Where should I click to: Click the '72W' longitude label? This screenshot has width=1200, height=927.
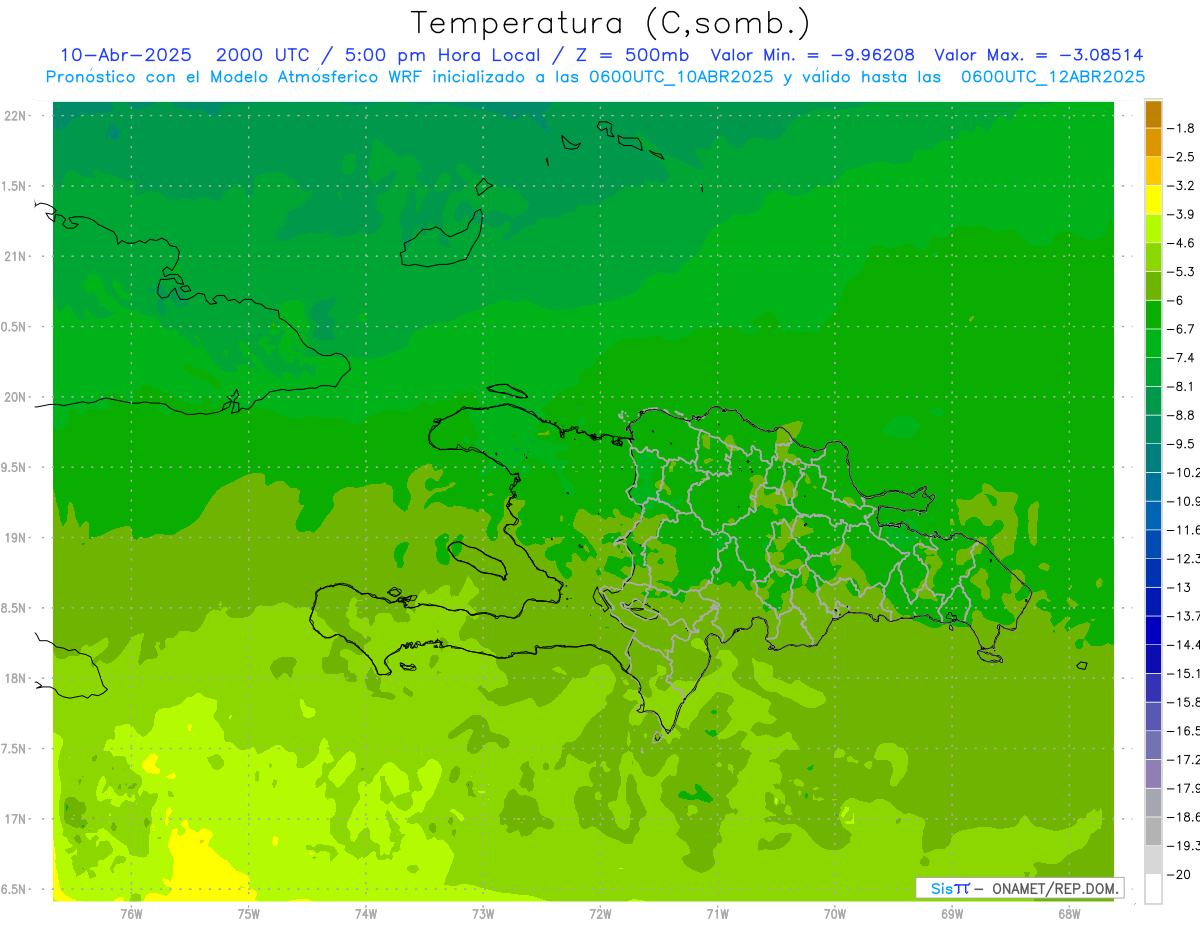(600, 913)
